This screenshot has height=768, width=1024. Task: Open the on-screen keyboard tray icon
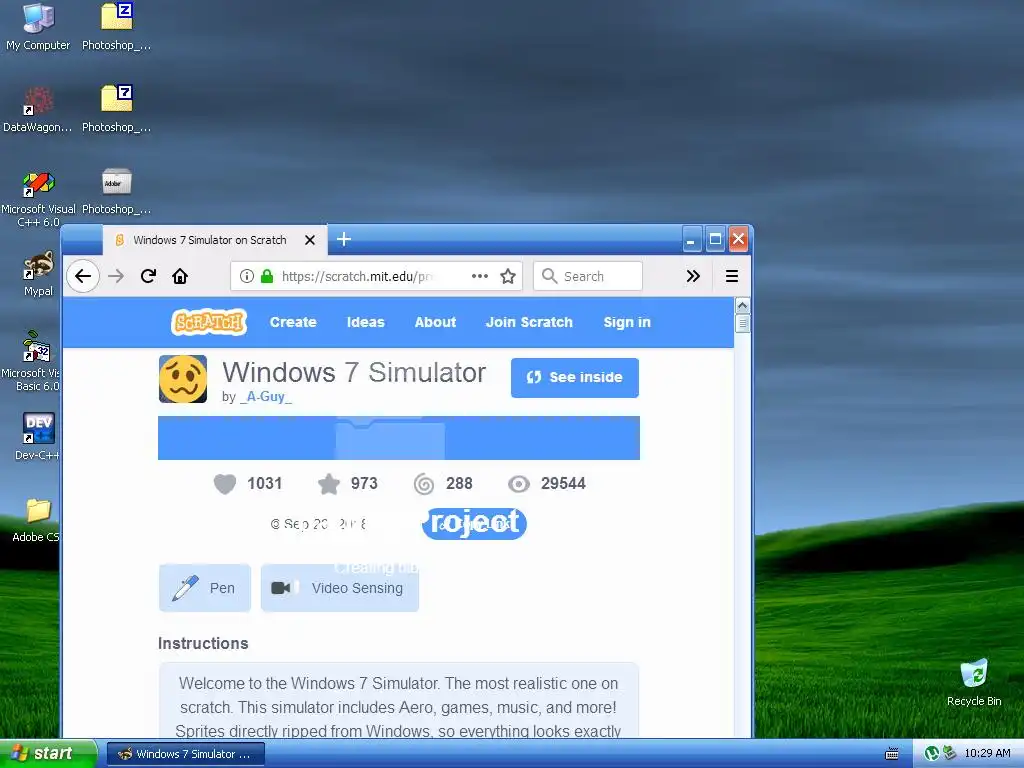(x=891, y=754)
